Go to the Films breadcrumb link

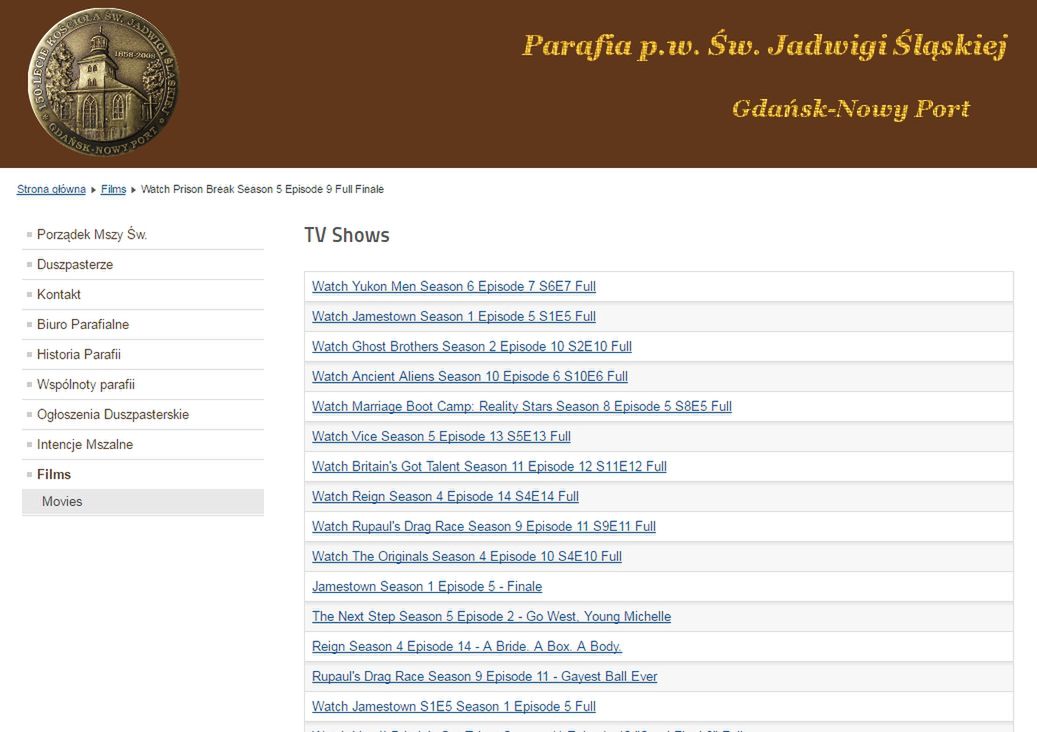click(113, 189)
